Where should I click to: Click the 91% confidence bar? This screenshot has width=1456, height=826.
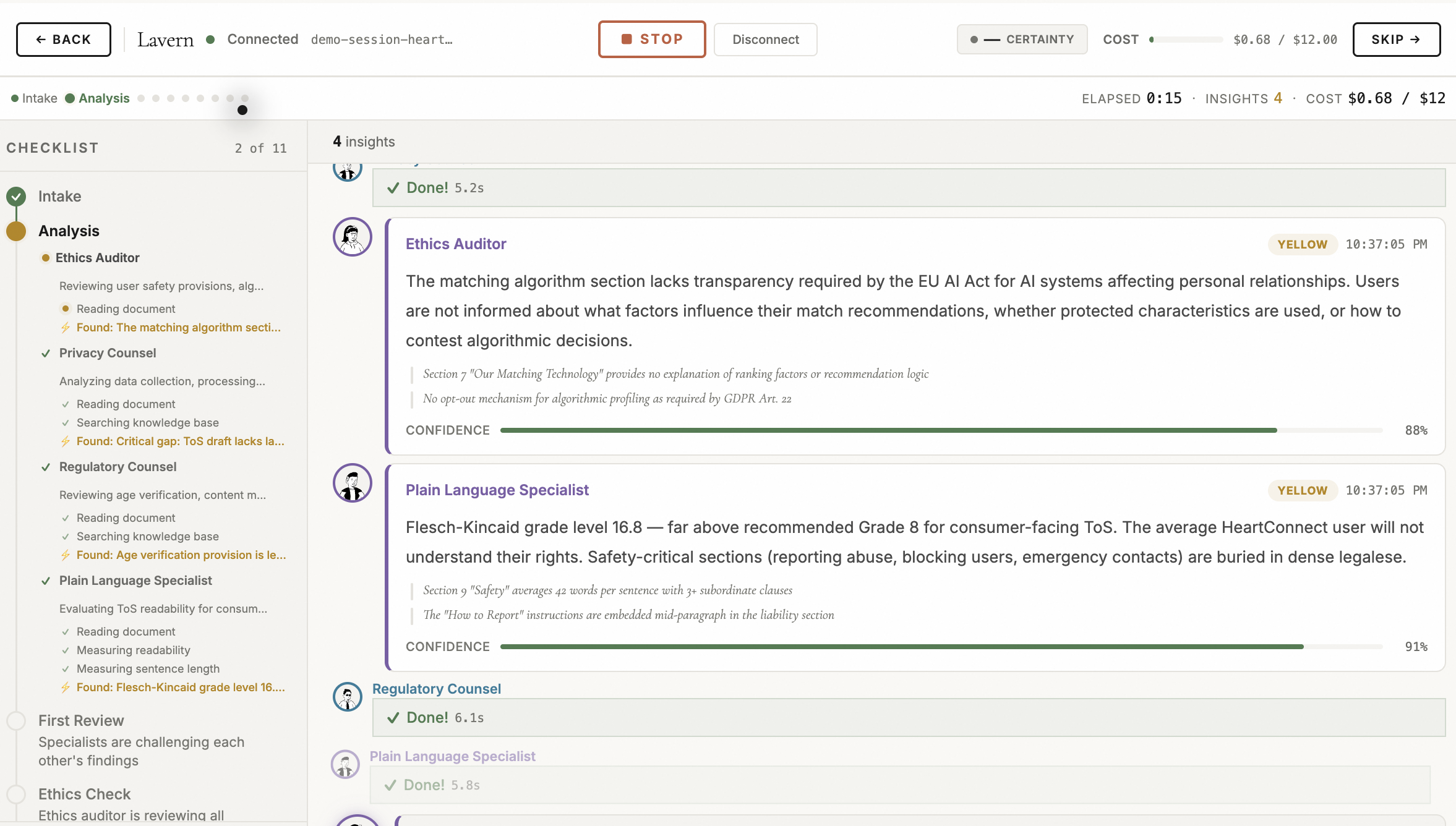click(x=941, y=647)
